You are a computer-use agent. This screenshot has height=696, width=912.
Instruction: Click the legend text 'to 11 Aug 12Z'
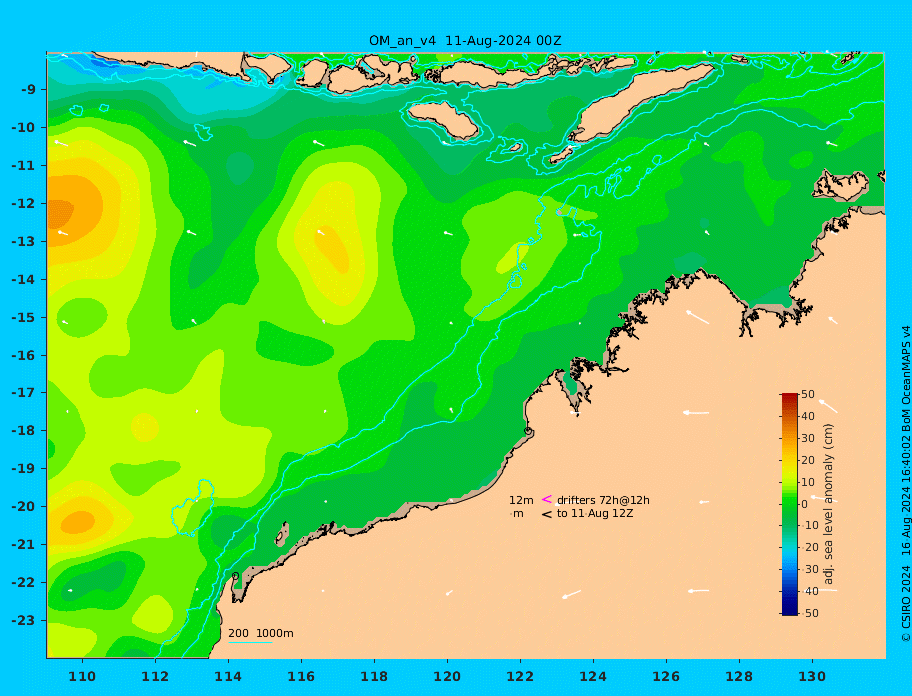595,513
